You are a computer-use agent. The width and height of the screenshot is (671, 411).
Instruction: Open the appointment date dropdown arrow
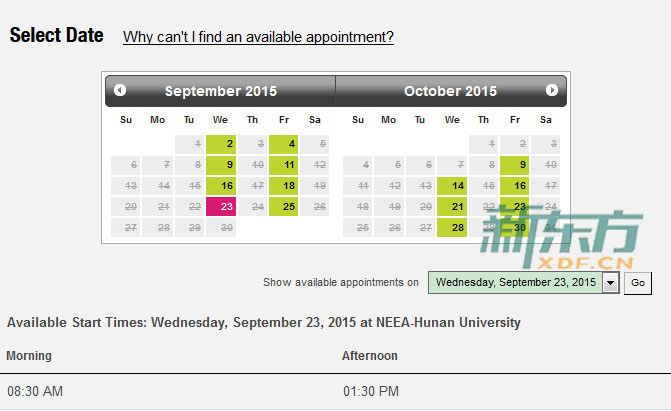[x=611, y=283]
